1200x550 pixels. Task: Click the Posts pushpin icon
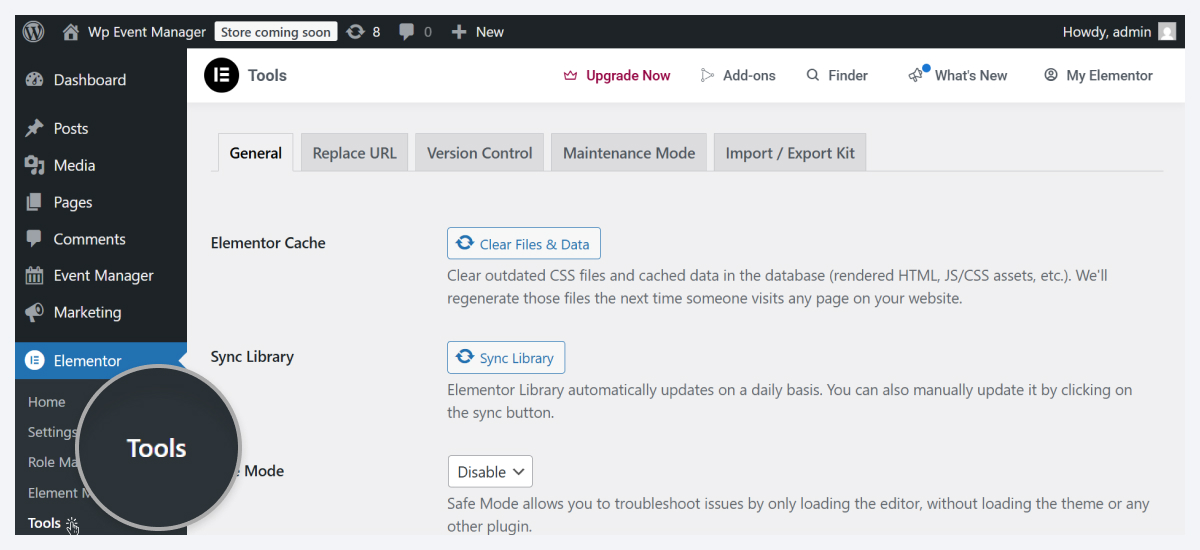coord(35,128)
